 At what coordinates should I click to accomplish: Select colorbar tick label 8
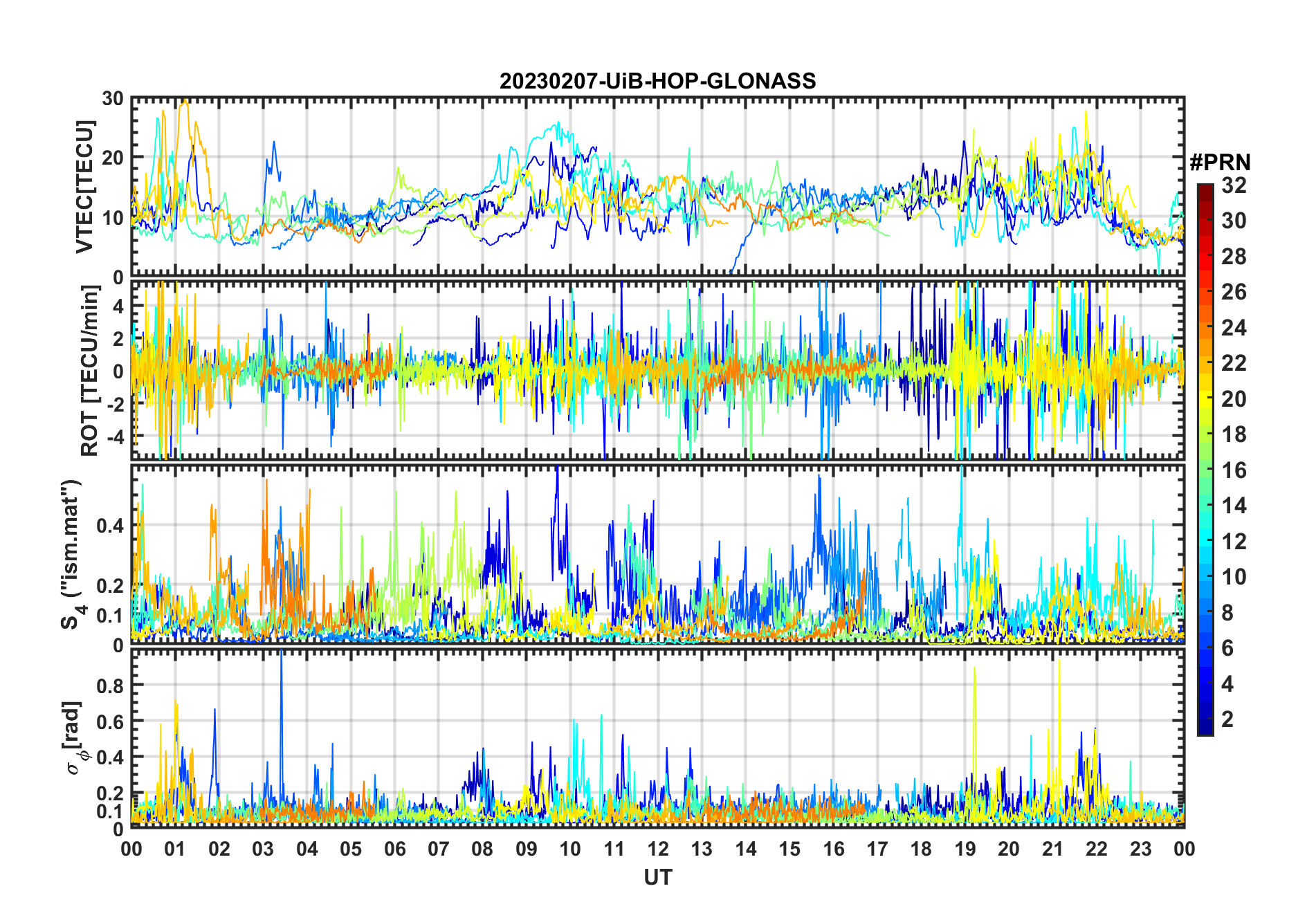pos(1227,613)
